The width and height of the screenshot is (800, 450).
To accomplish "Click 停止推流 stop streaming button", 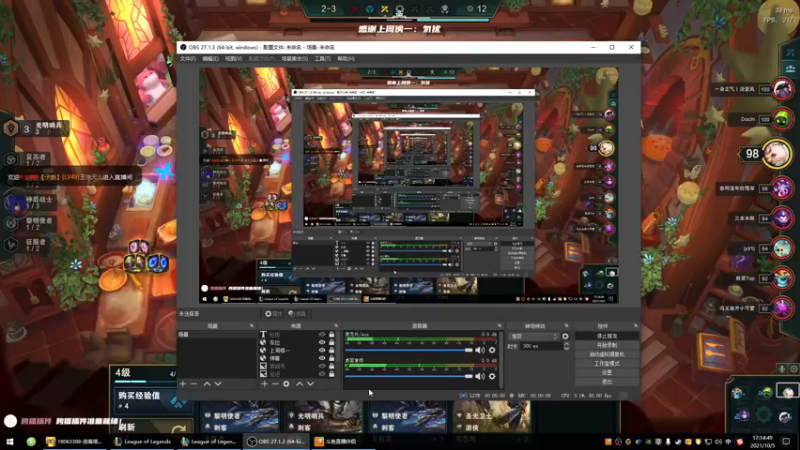I will click(607, 336).
